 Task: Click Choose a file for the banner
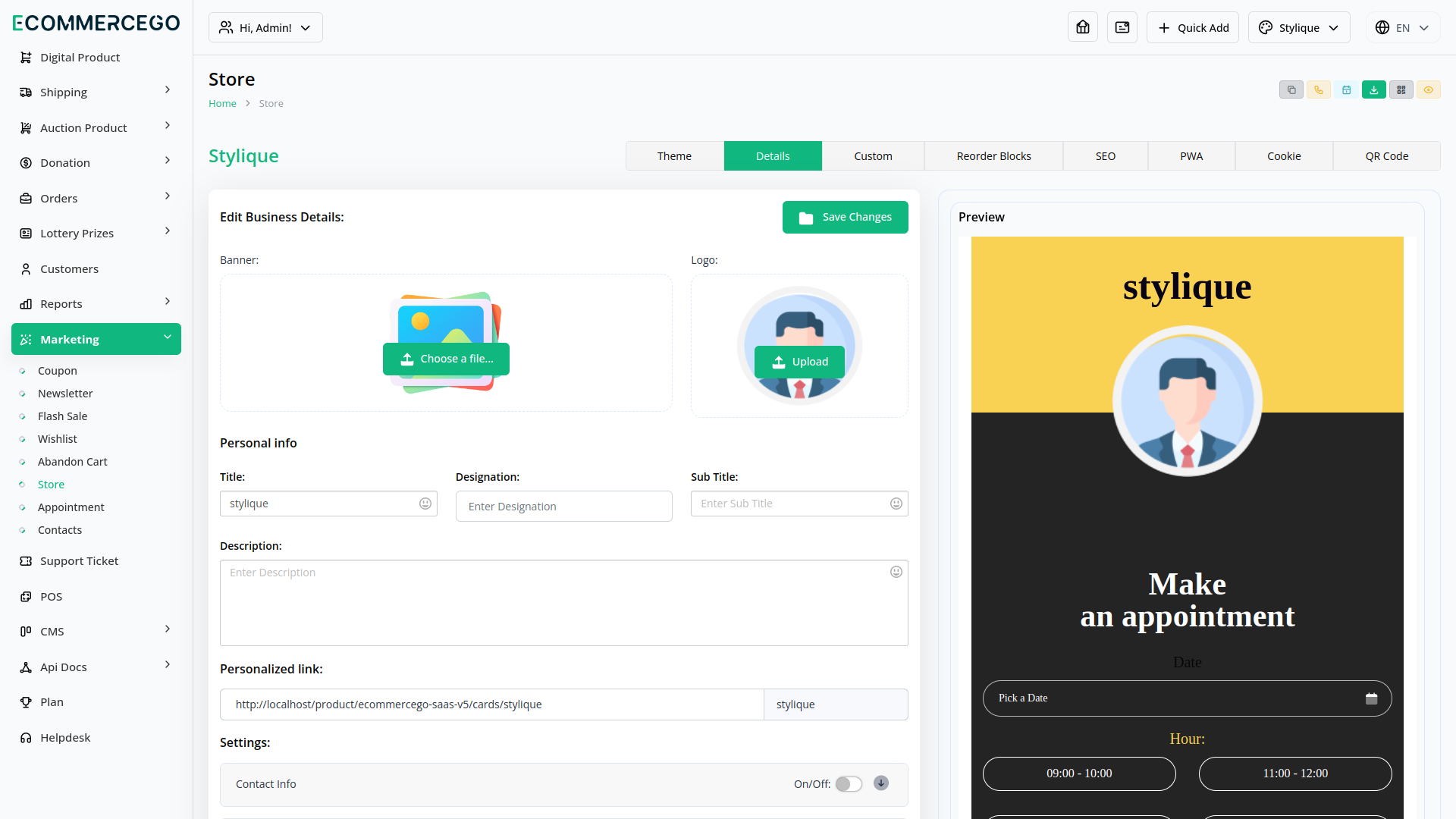446,359
